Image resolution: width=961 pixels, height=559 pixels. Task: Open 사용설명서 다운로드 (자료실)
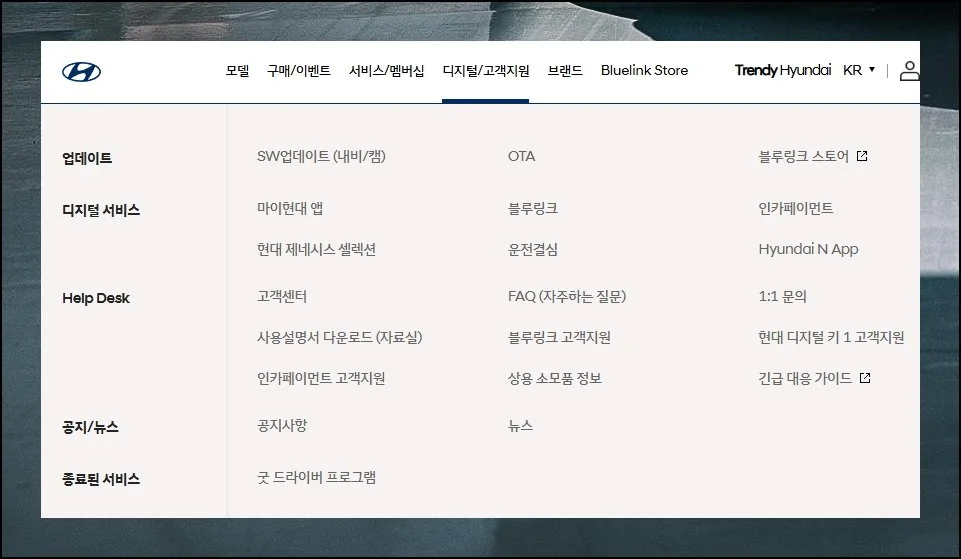(x=339, y=337)
